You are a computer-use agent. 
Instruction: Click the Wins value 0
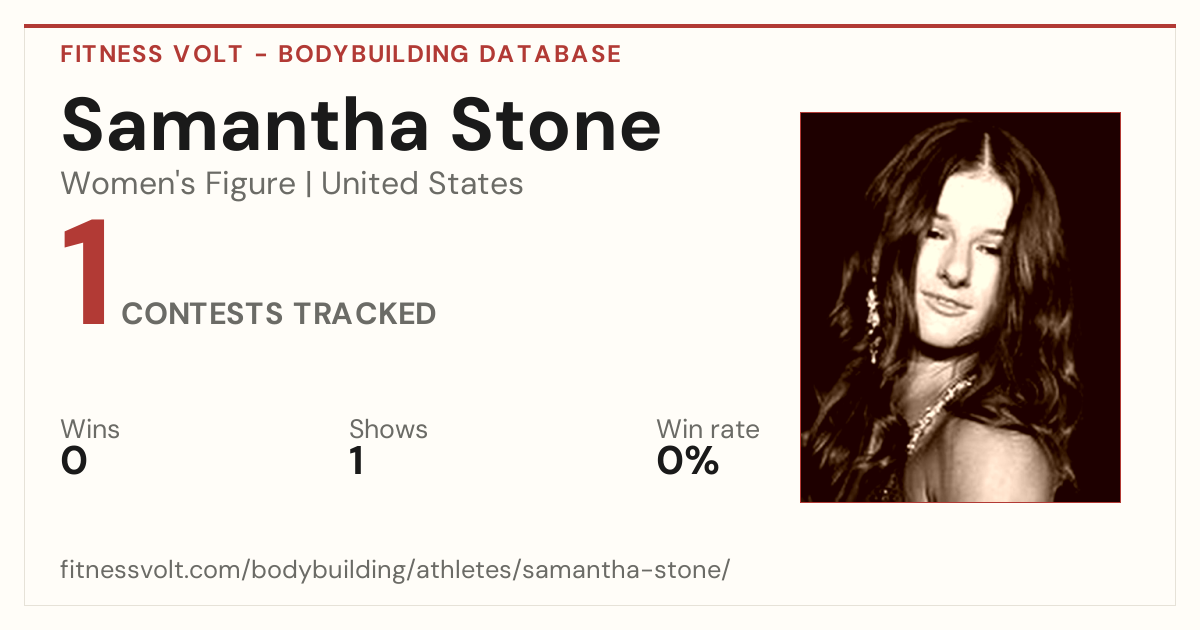tap(75, 461)
